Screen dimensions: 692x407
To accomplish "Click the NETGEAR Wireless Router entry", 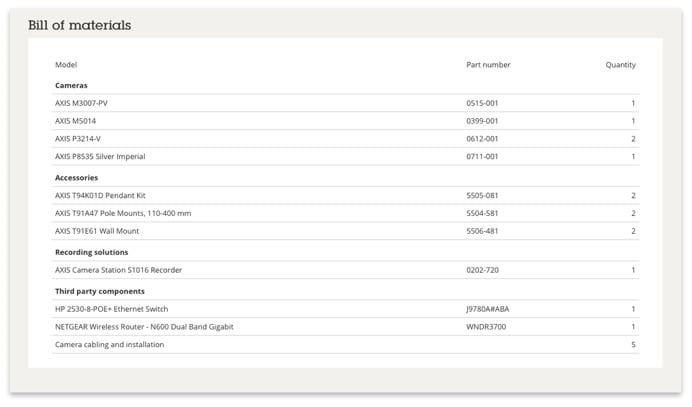I will (x=144, y=327).
